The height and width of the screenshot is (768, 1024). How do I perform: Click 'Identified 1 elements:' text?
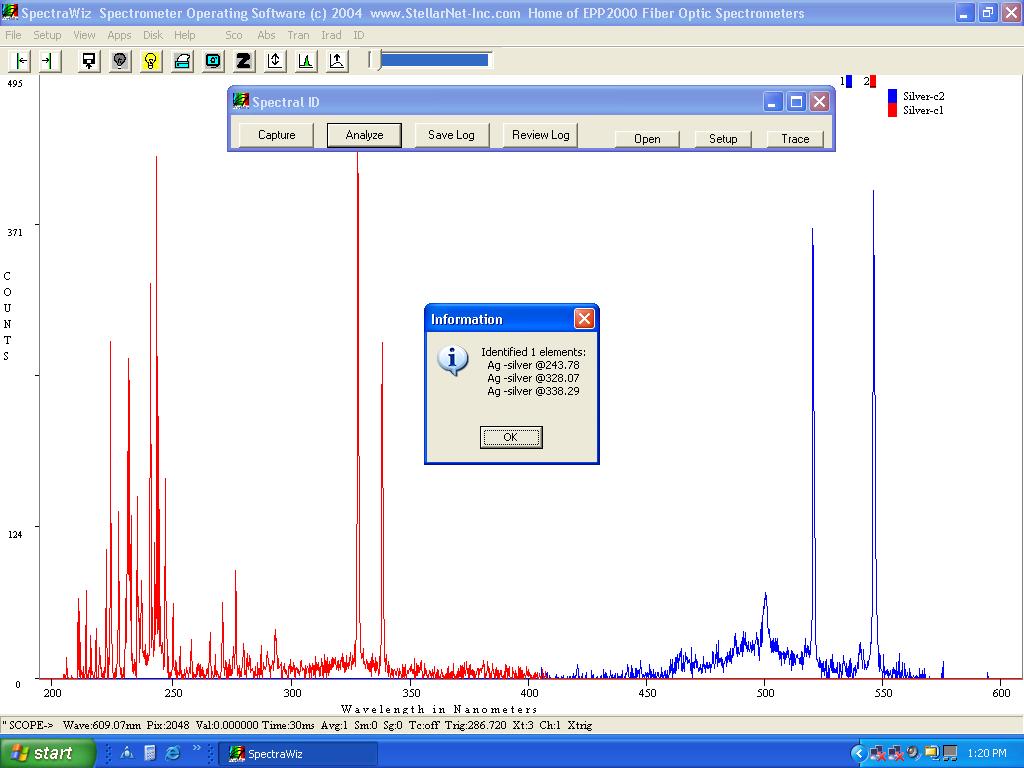pyautogui.click(x=534, y=352)
